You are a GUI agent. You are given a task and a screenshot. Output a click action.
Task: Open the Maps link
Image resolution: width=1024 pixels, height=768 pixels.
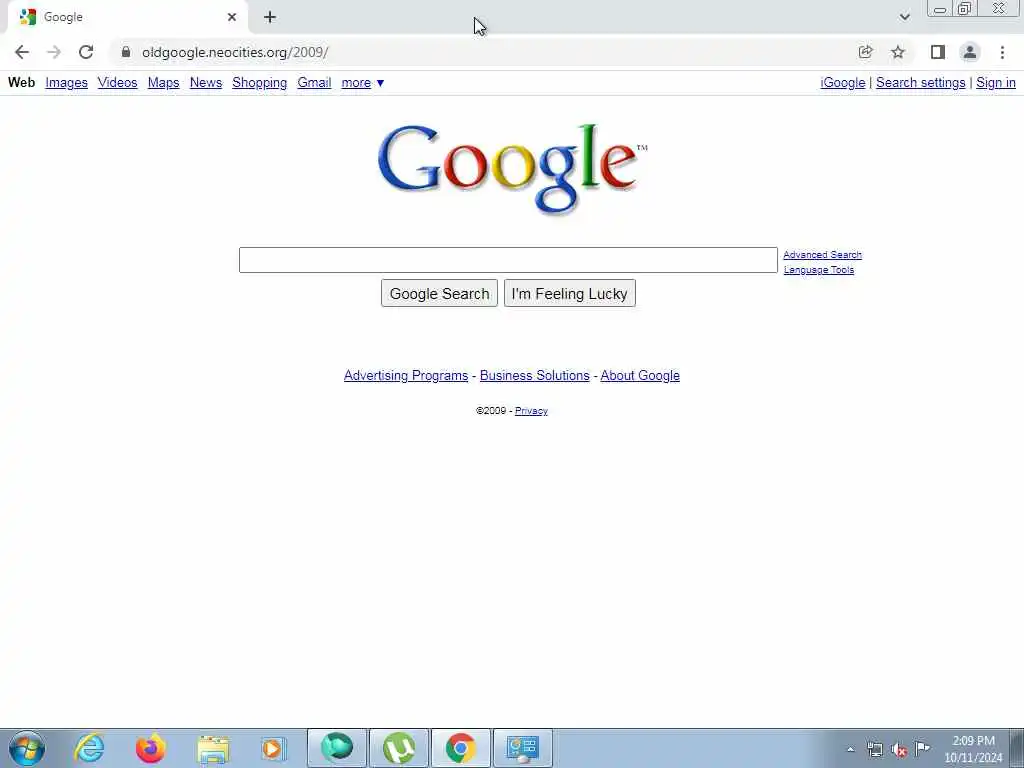pos(163,83)
